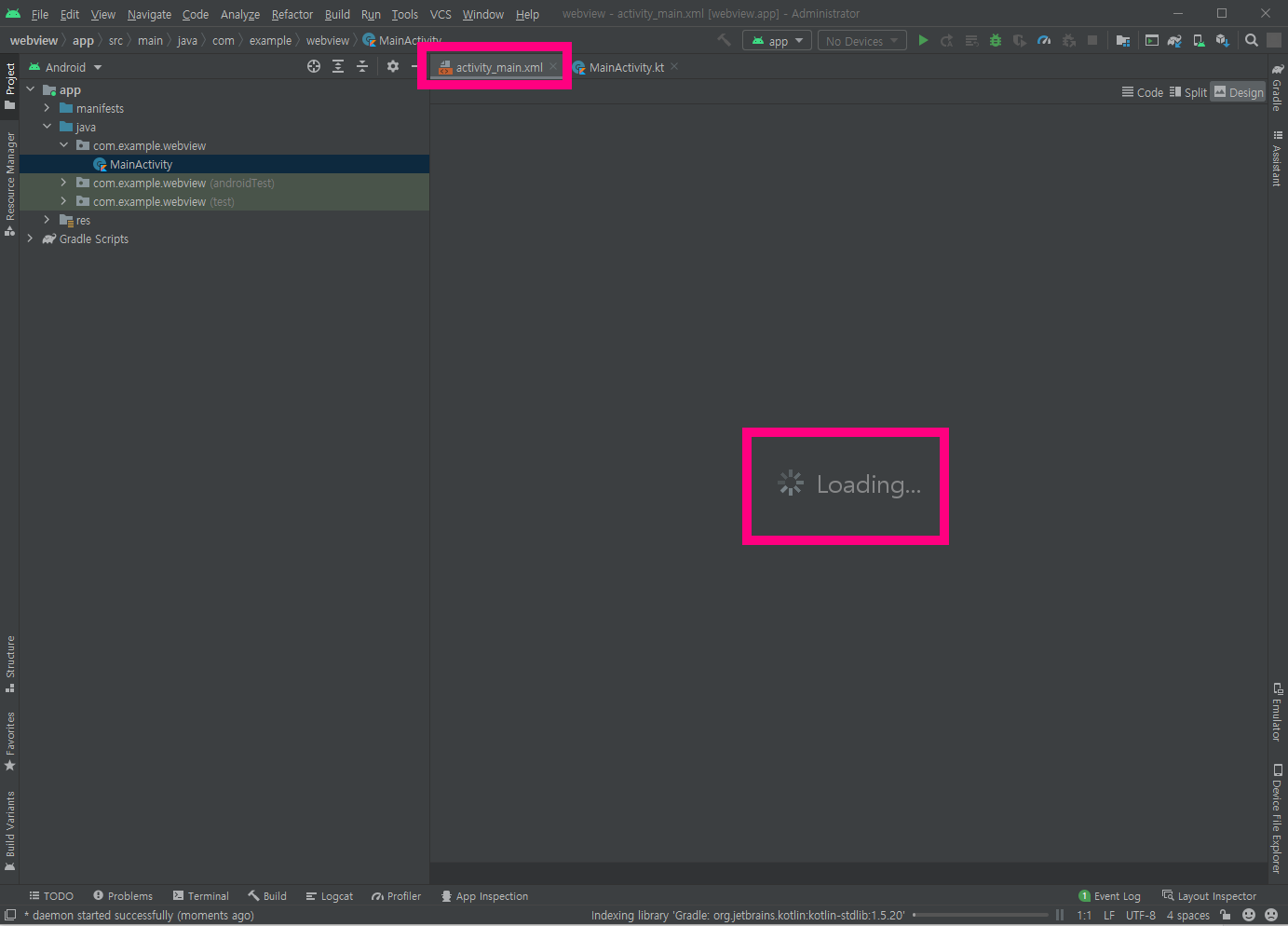Expand com.example.webview (androidTest) package
The image size is (1288, 926).
click(64, 183)
